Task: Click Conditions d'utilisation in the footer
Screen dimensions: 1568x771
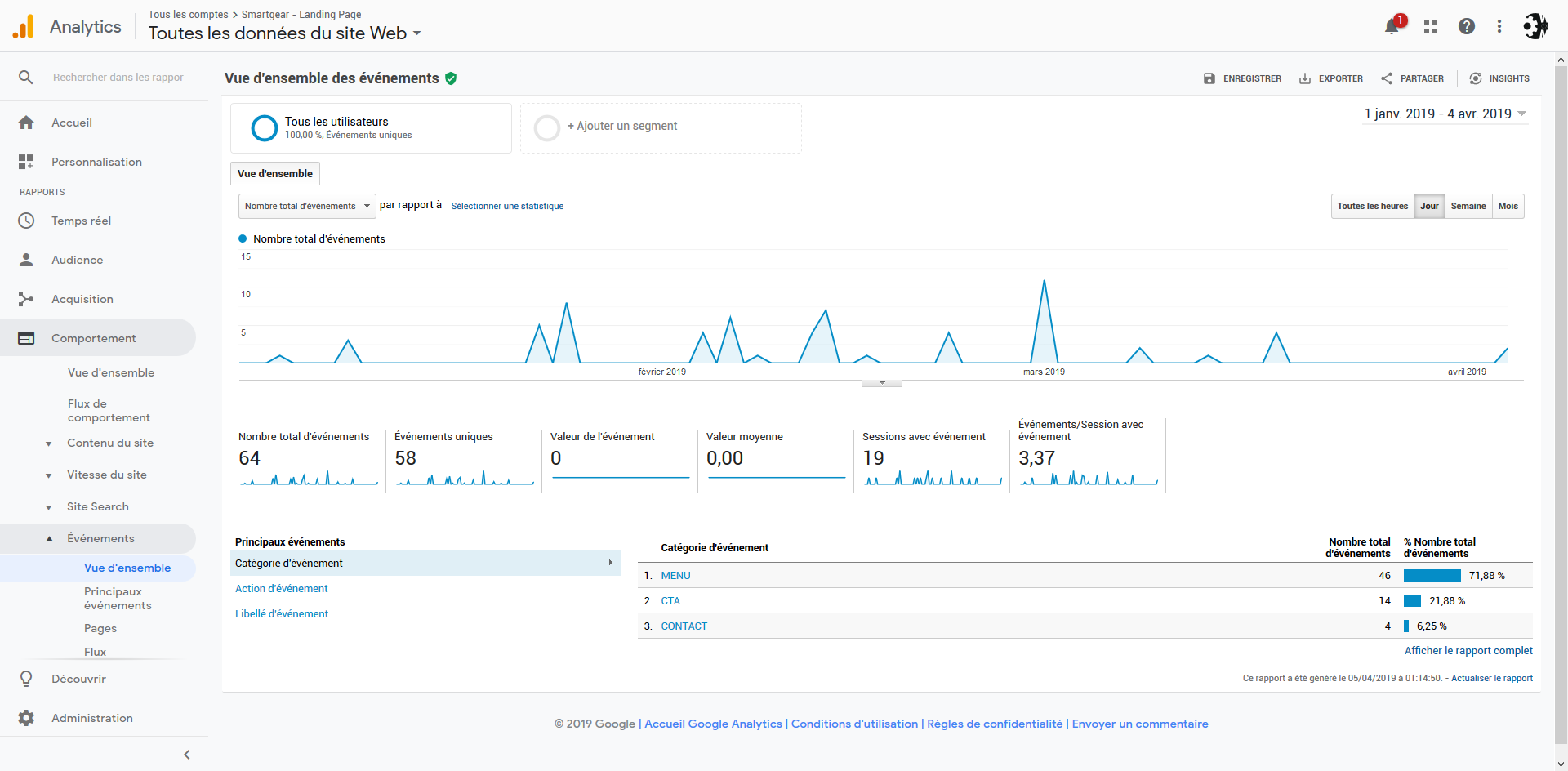Action: pyautogui.click(x=854, y=724)
